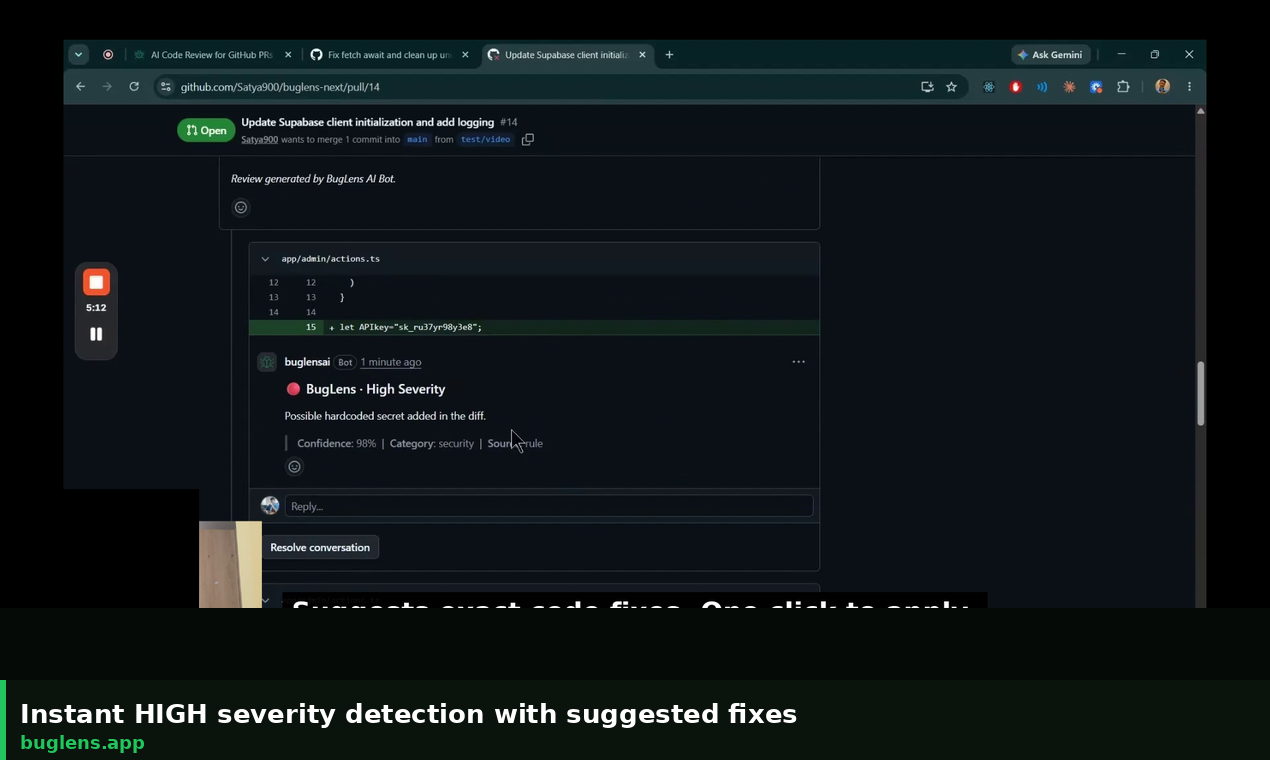Open the red shield extension icon
1270x760 pixels.
pos(1016,87)
